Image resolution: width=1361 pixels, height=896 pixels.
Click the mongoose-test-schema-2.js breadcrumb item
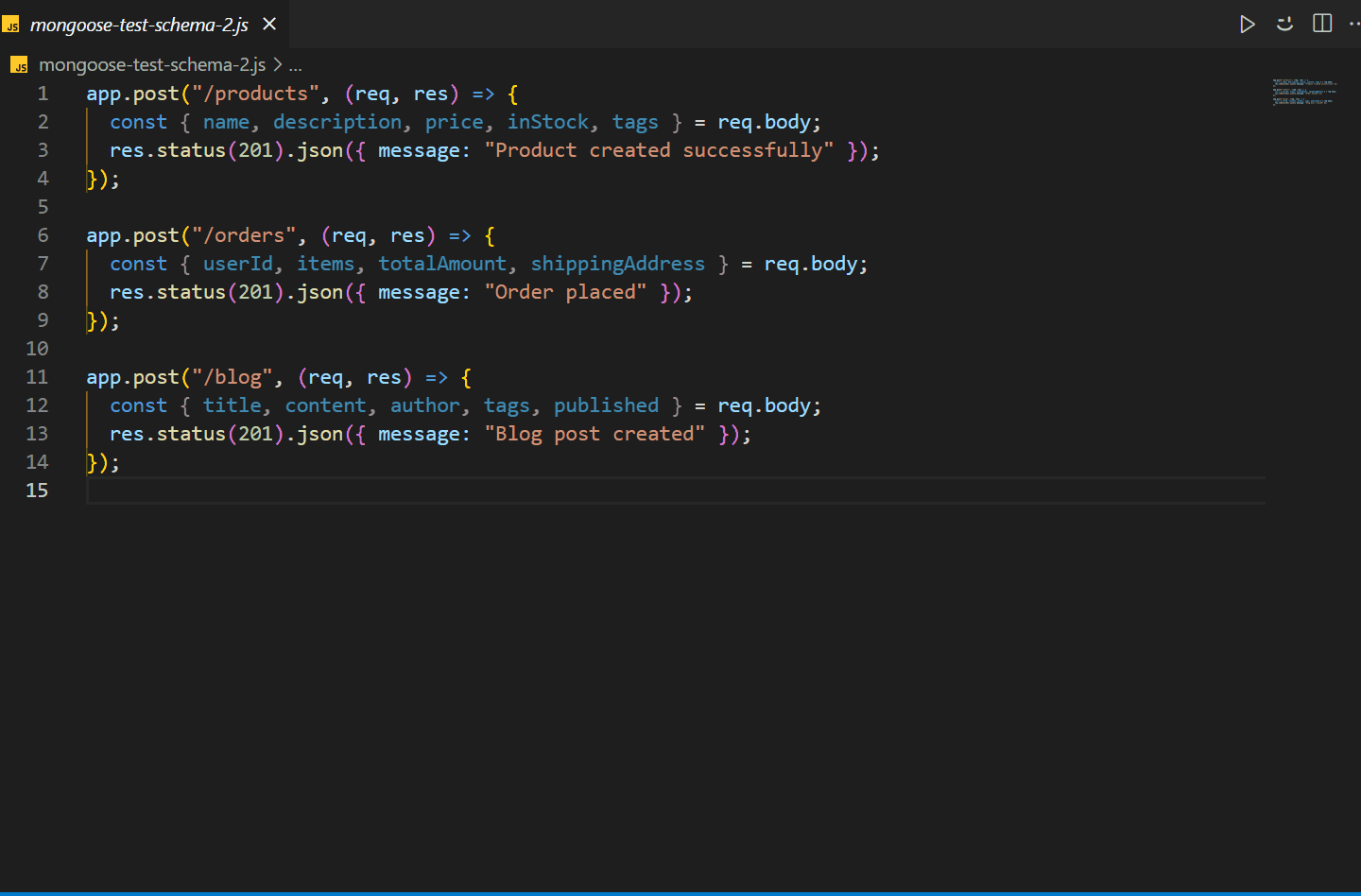pyautogui.click(x=151, y=64)
